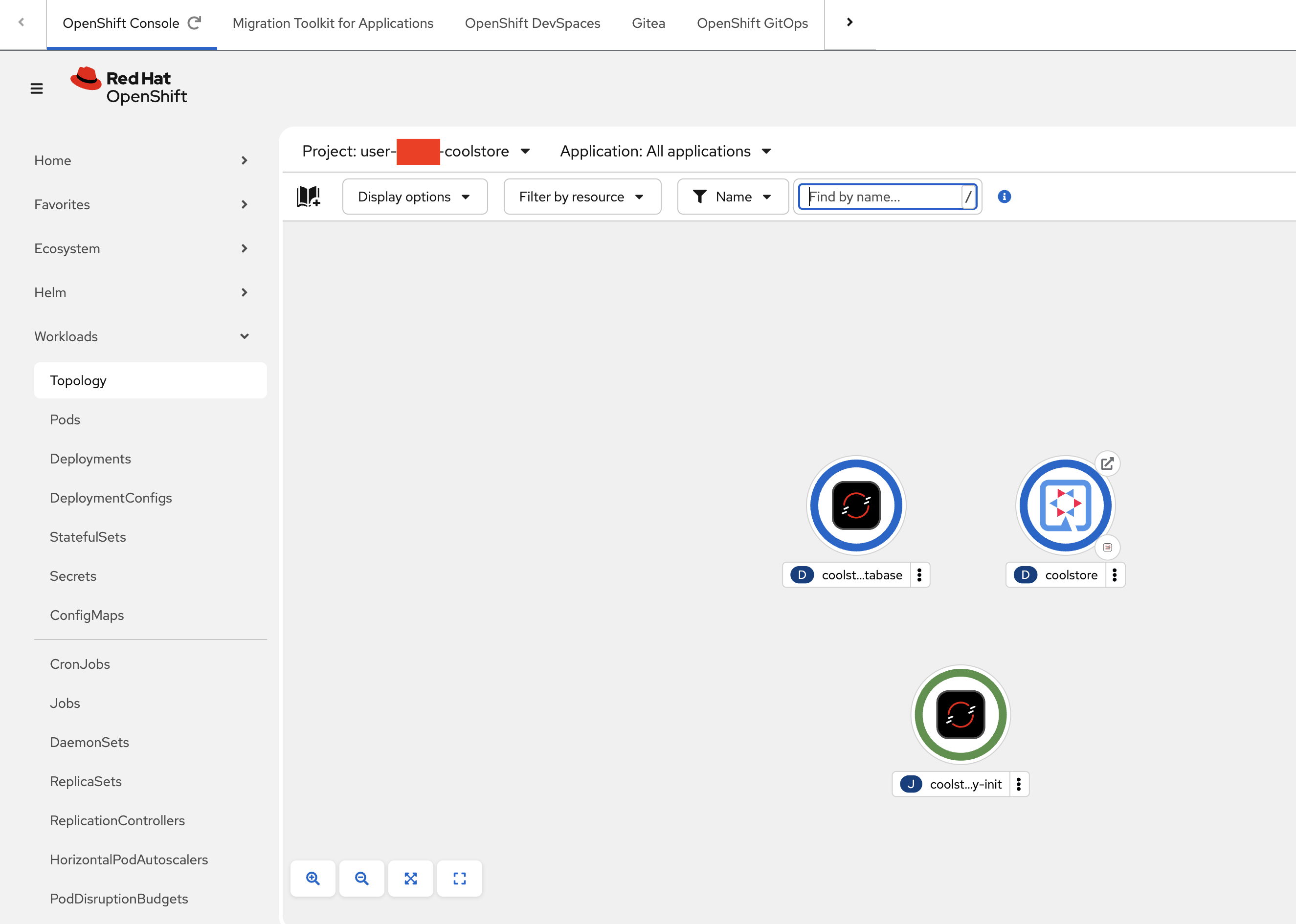Screen dimensions: 1296x924
Task: Switch to the Gitea tab
Action: click(x=648, y=23)
